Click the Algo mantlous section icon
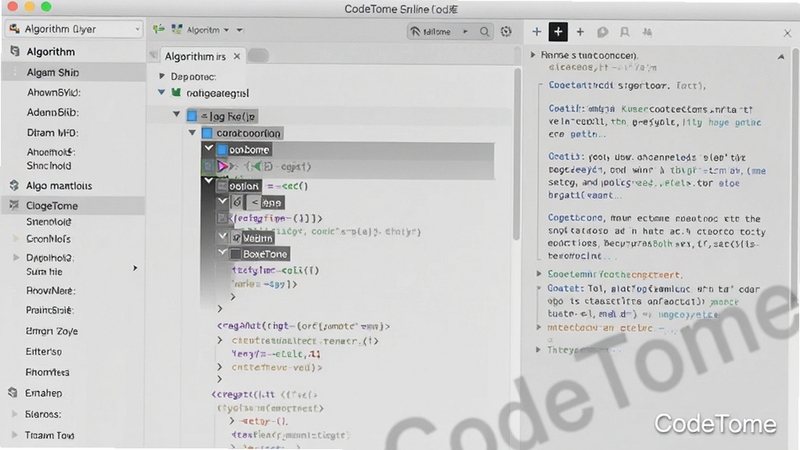Viewport: 800px width, 450px height. [14, 185]
